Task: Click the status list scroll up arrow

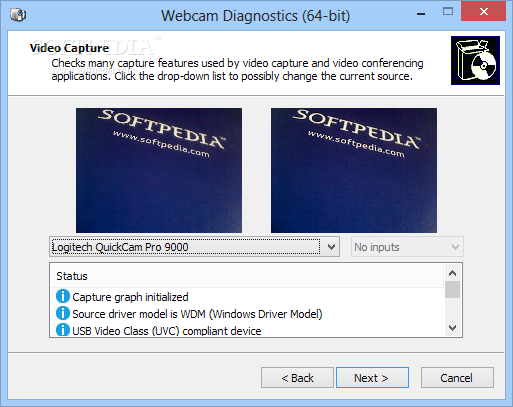Action: pyautogui.click(x=452, y=273)
